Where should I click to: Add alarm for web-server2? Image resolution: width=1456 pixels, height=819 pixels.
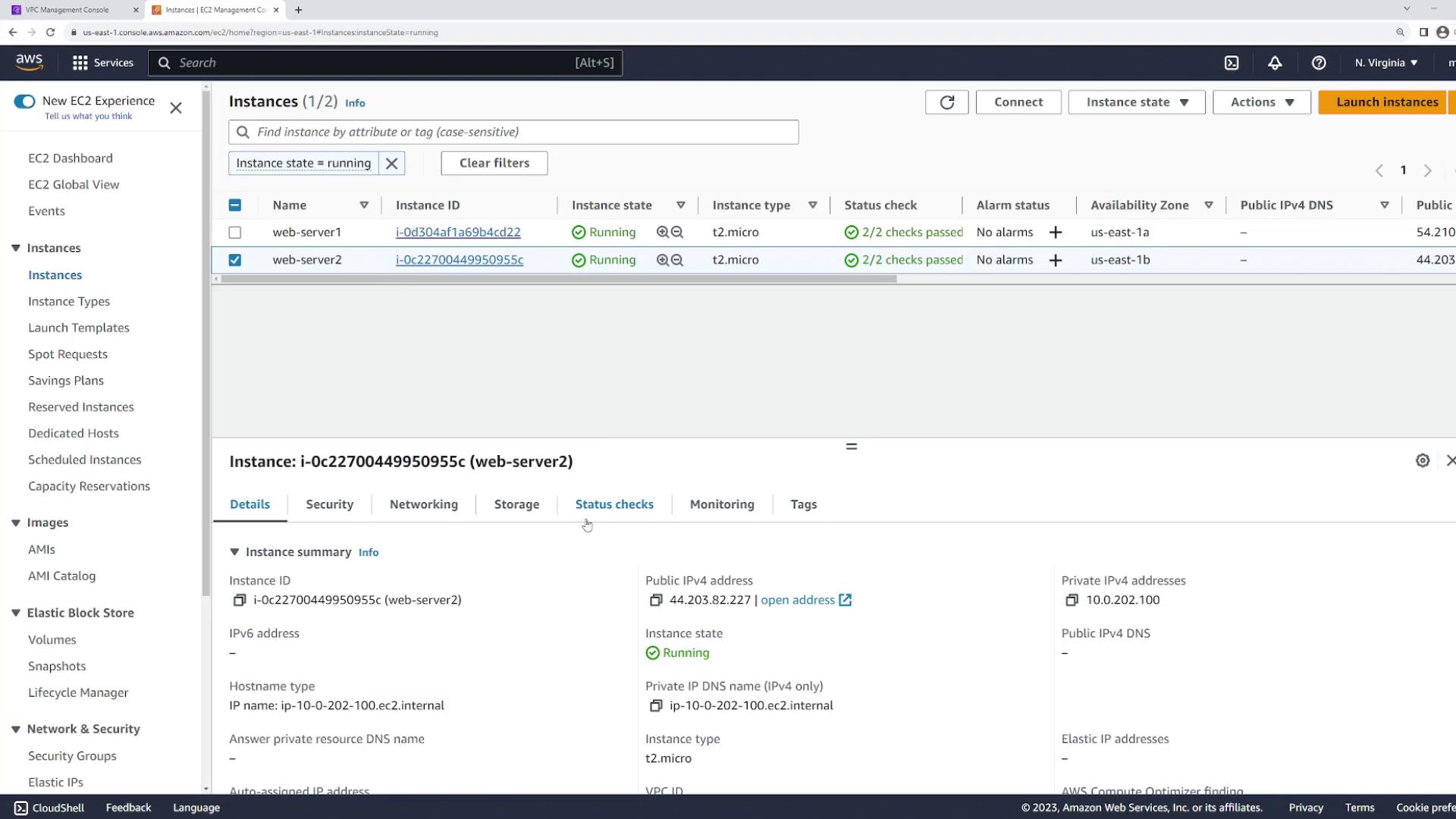1055,260
